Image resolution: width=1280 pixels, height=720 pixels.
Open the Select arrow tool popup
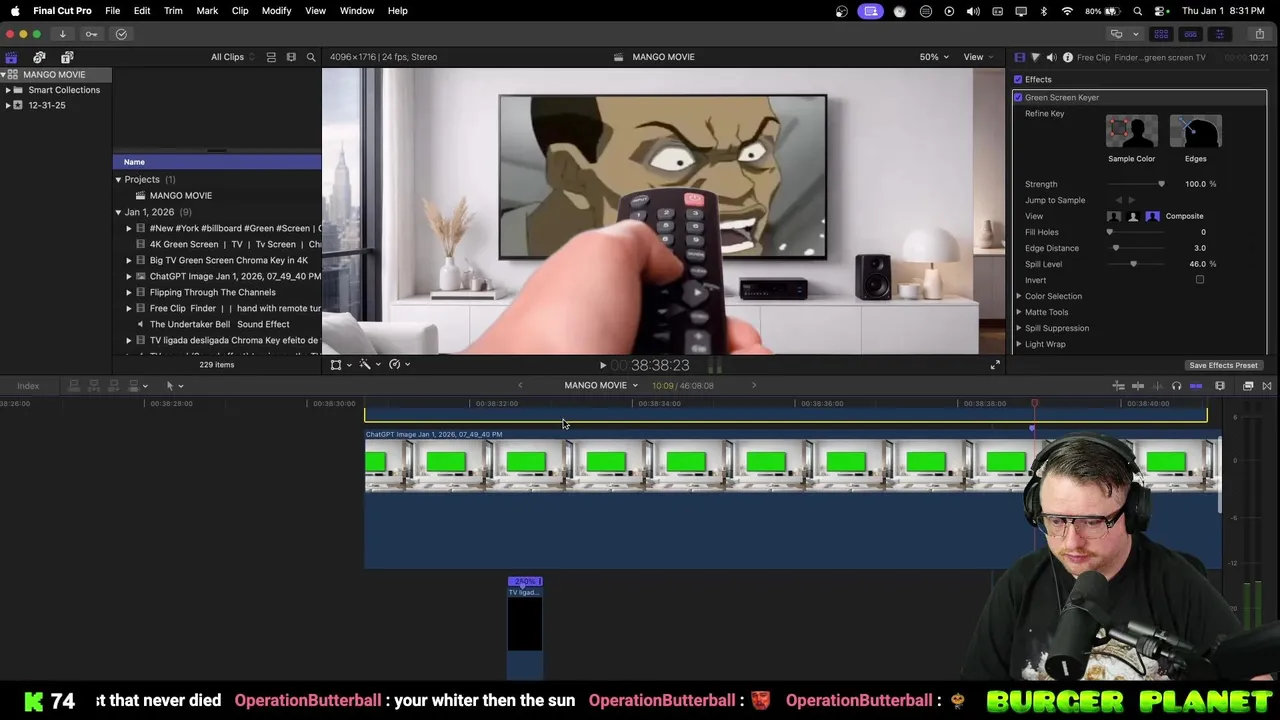click(x=174, y=386)
